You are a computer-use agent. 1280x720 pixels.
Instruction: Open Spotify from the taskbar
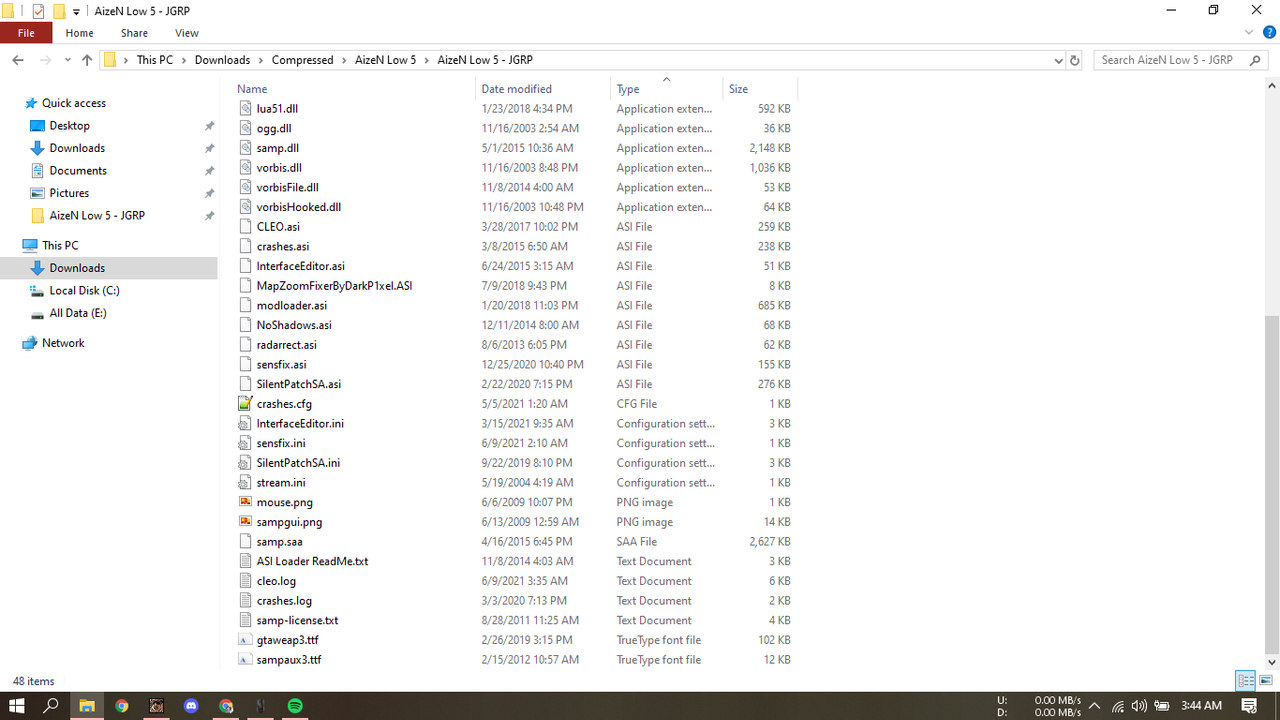click(x=295, y=706)
